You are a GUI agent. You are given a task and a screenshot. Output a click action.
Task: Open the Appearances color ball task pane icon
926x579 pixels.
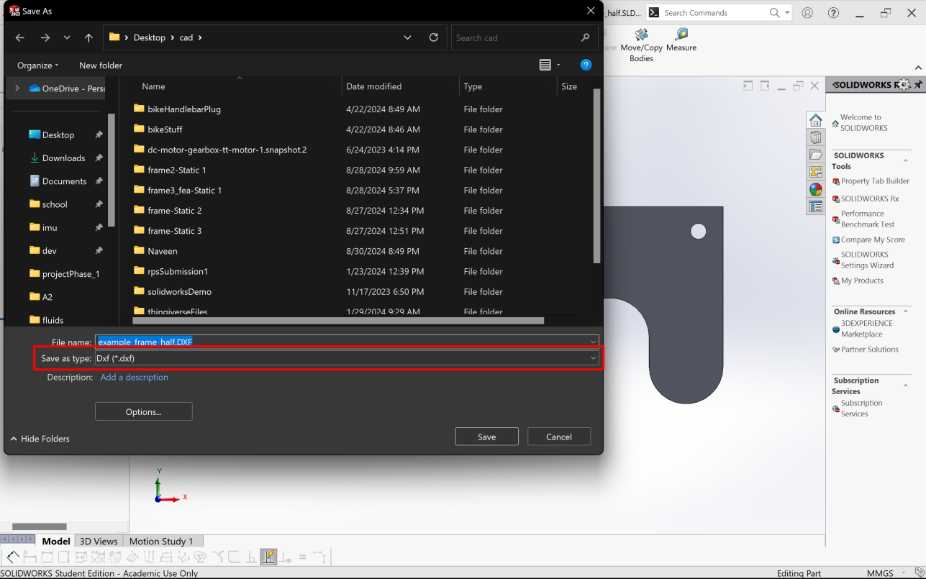pos(816,189)
